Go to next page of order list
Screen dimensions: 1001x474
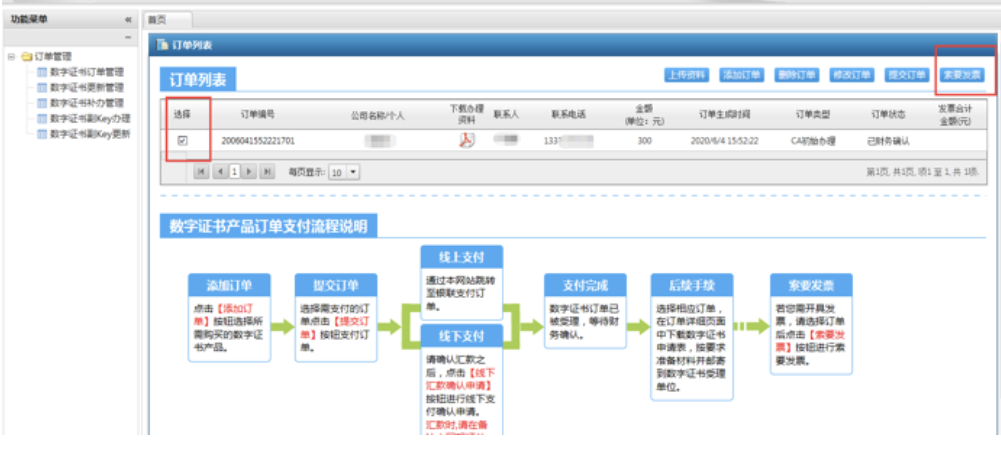pyautogui.click(x=250, y=172)
